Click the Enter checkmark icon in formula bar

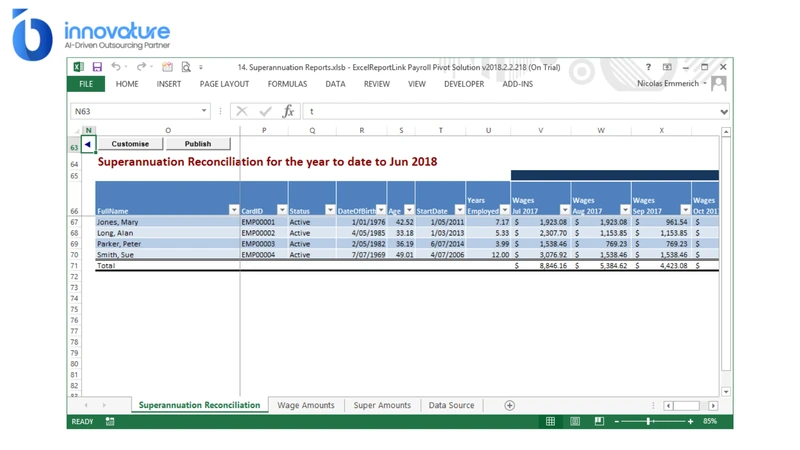(265, 111)
